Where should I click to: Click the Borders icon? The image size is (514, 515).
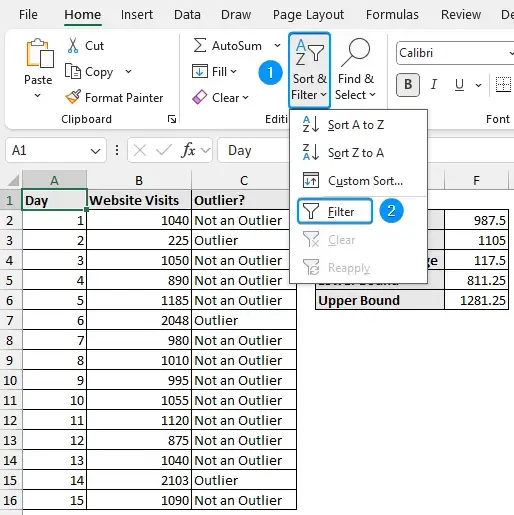503,85
